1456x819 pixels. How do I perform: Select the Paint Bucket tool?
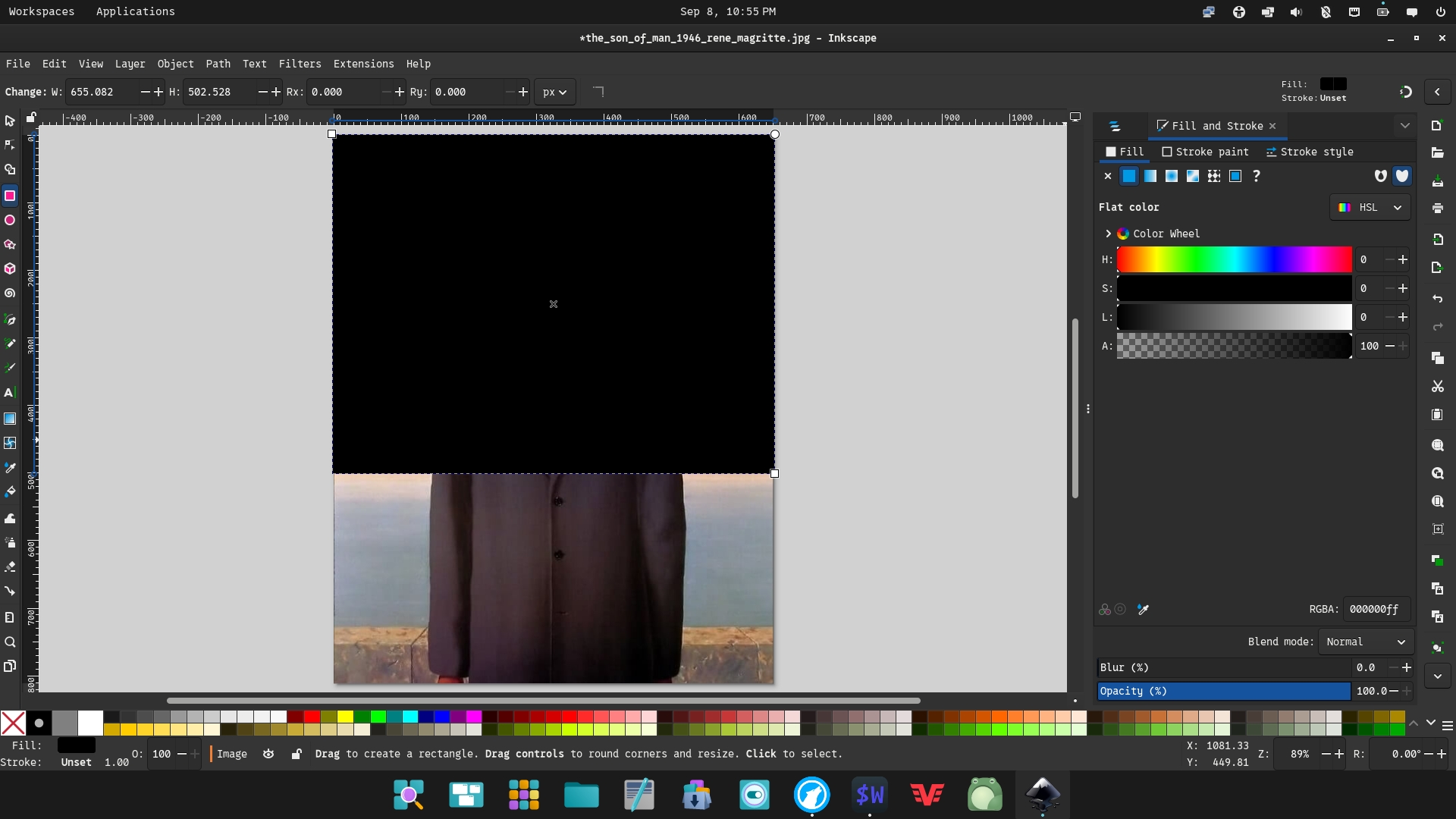point(10,492)
